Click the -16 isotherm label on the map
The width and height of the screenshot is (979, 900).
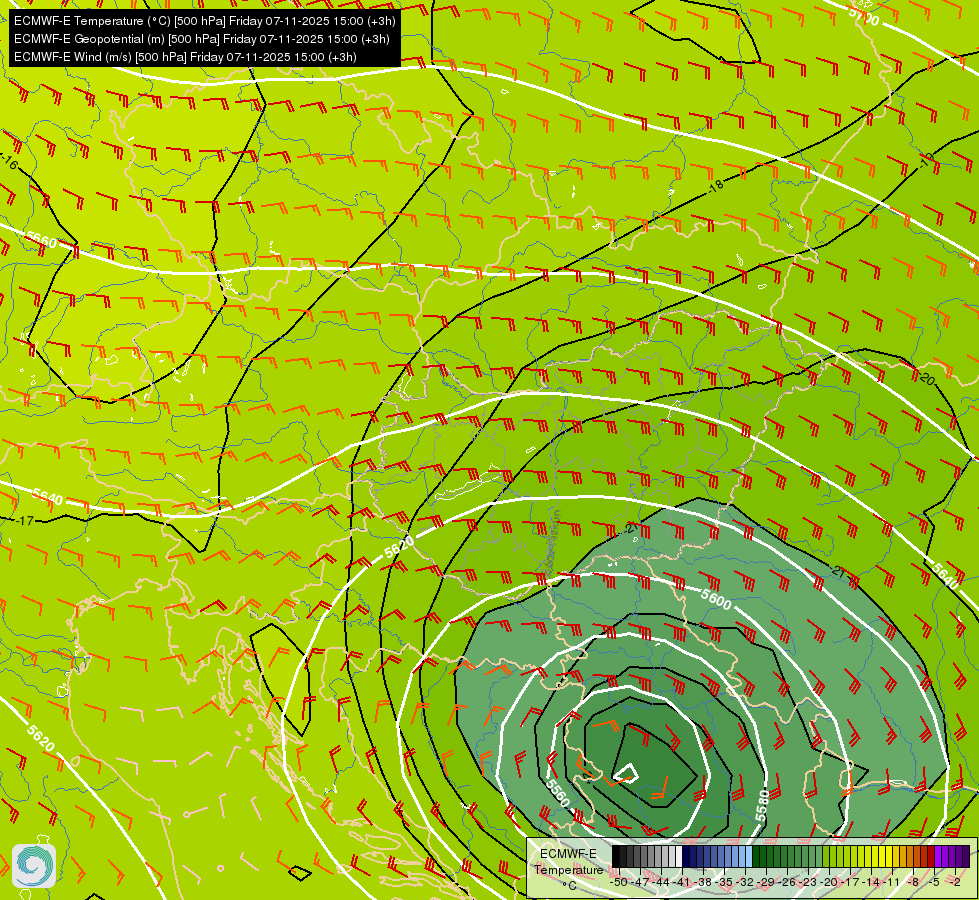pyautogui.click(x=9, y=162)
